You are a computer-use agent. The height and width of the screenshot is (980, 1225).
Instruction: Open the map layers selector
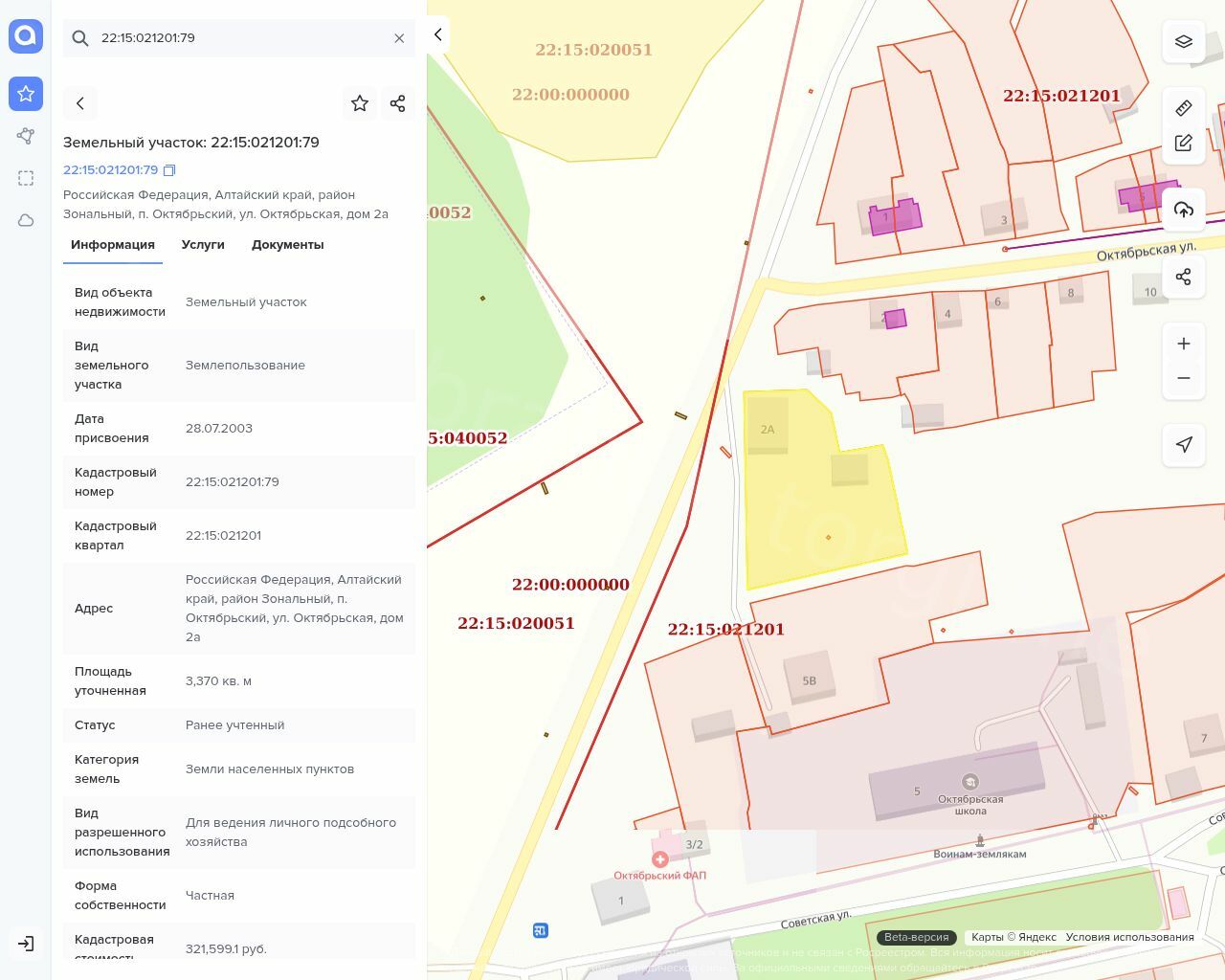tap(1184, 41)
